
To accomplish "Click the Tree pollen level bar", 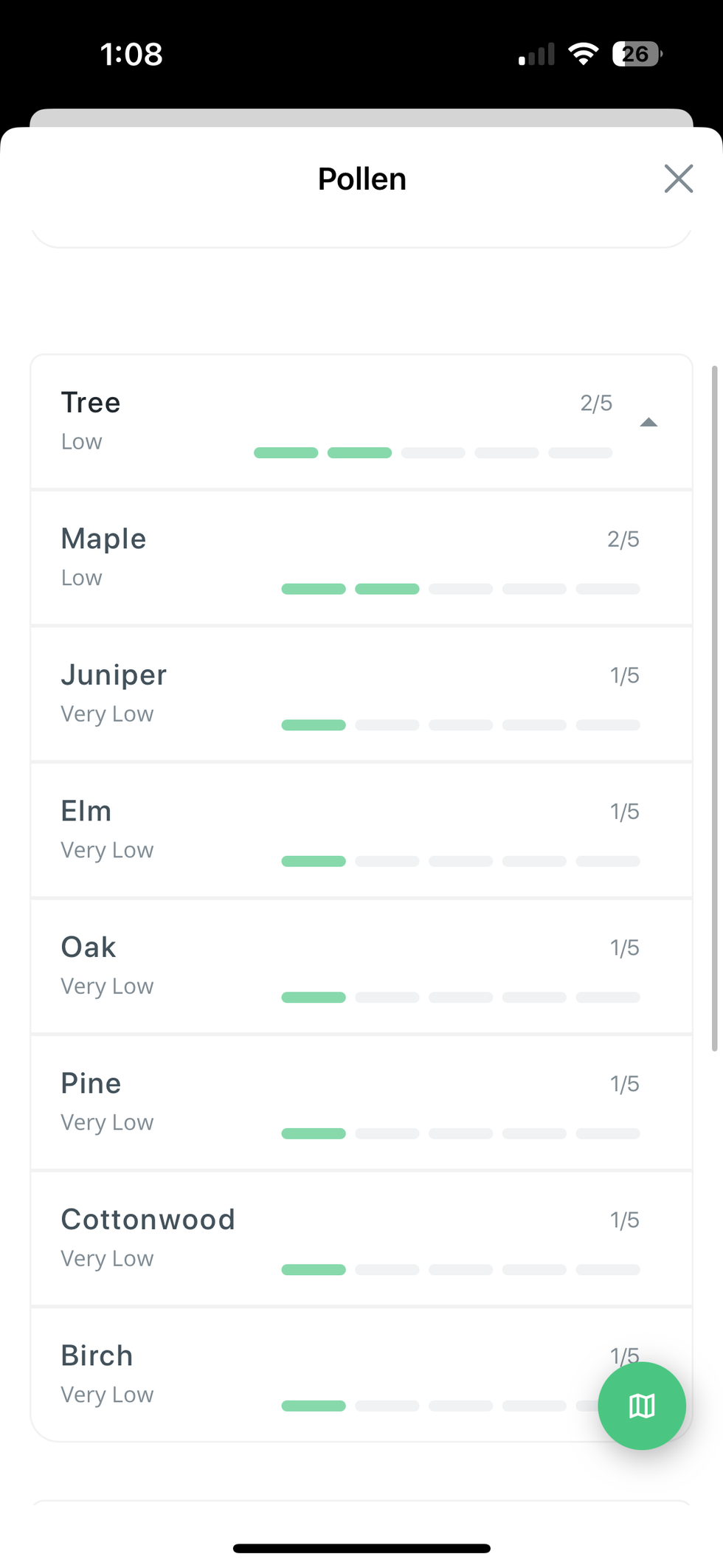I will [x=433, y=452].
